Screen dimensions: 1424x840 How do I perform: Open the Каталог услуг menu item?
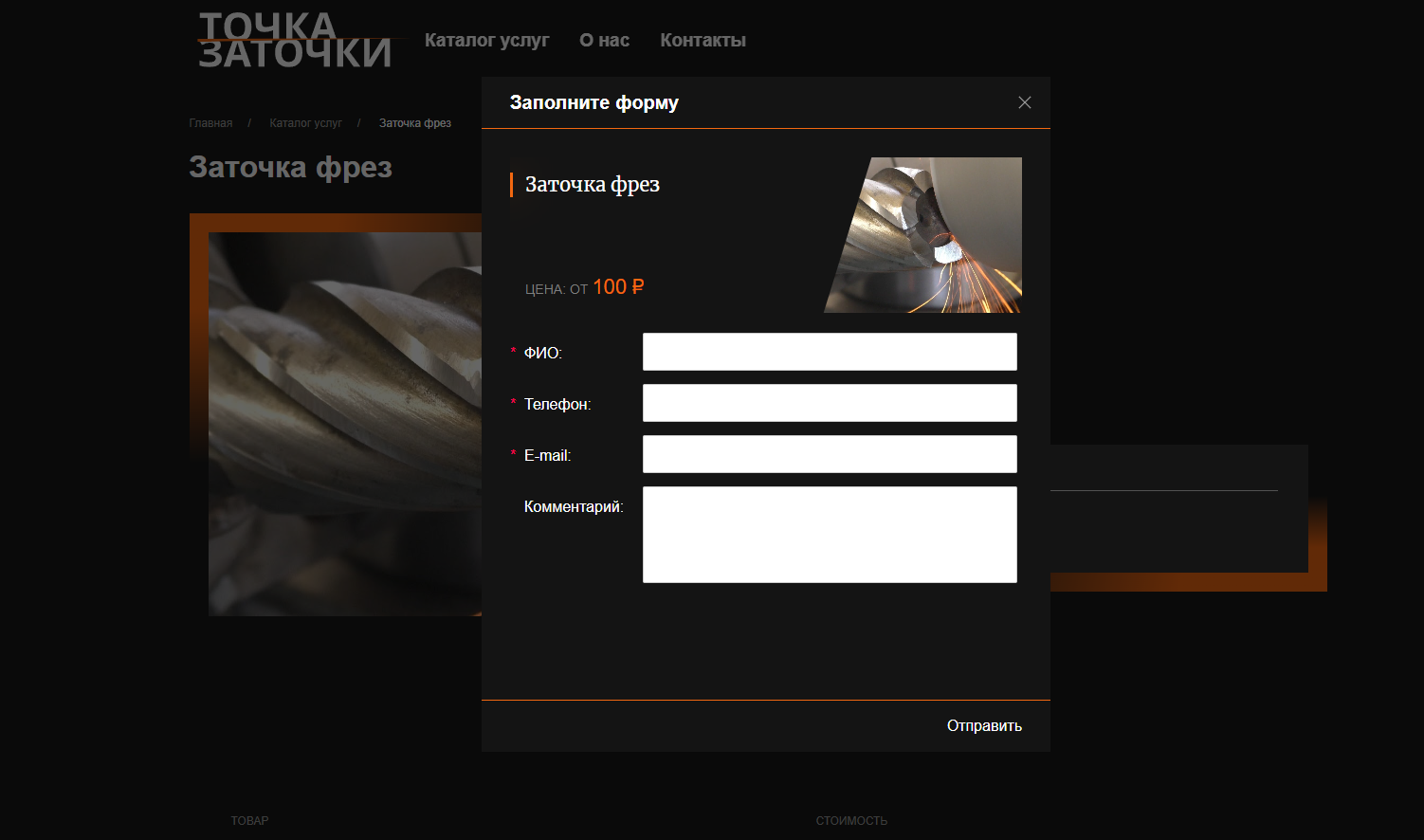[x=486, y=40]
